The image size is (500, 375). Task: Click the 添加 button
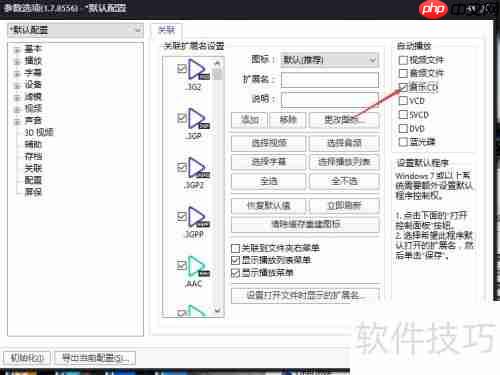click(x=249, y=120)
